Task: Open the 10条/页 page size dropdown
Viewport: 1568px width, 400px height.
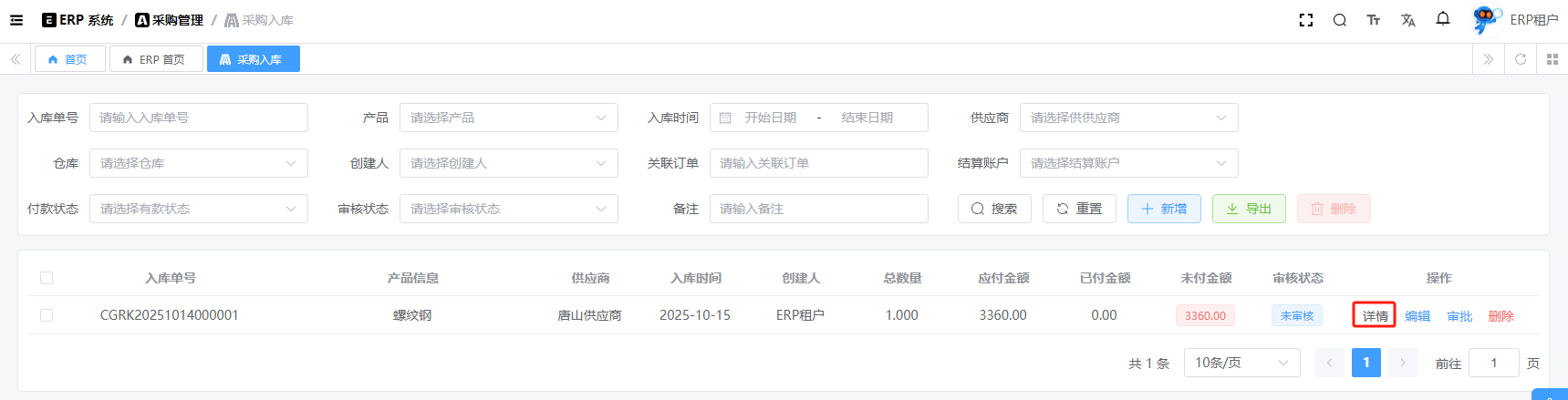Action: [x=1241, y=363]
